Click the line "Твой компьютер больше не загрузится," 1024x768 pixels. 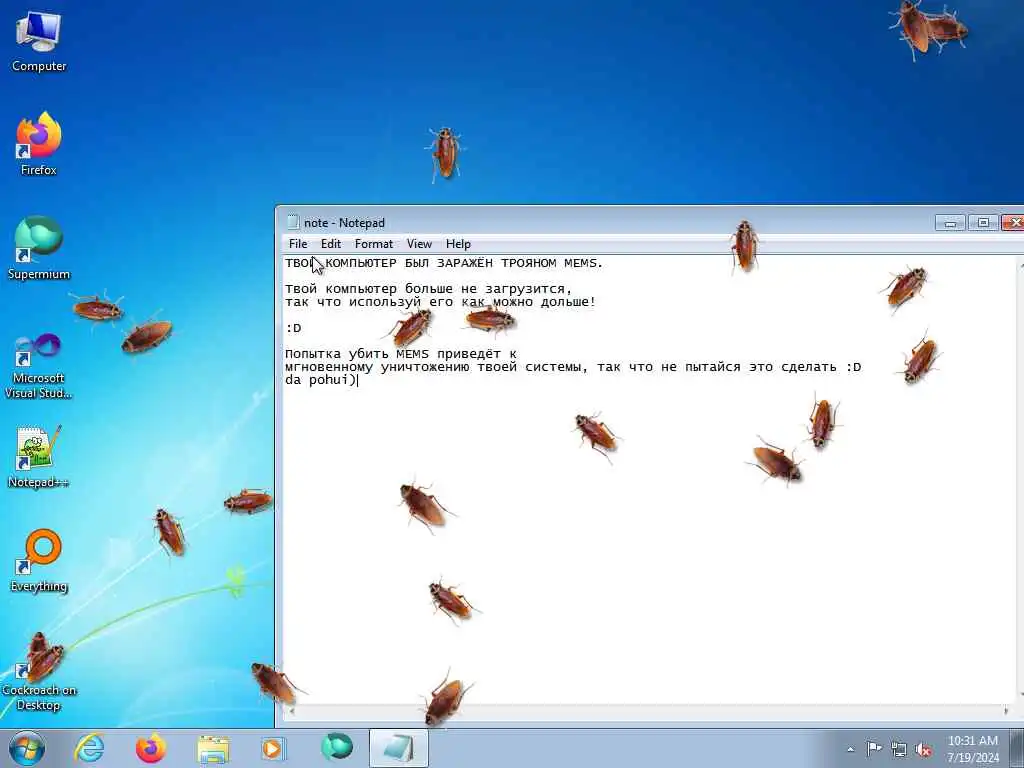[428, 289]
